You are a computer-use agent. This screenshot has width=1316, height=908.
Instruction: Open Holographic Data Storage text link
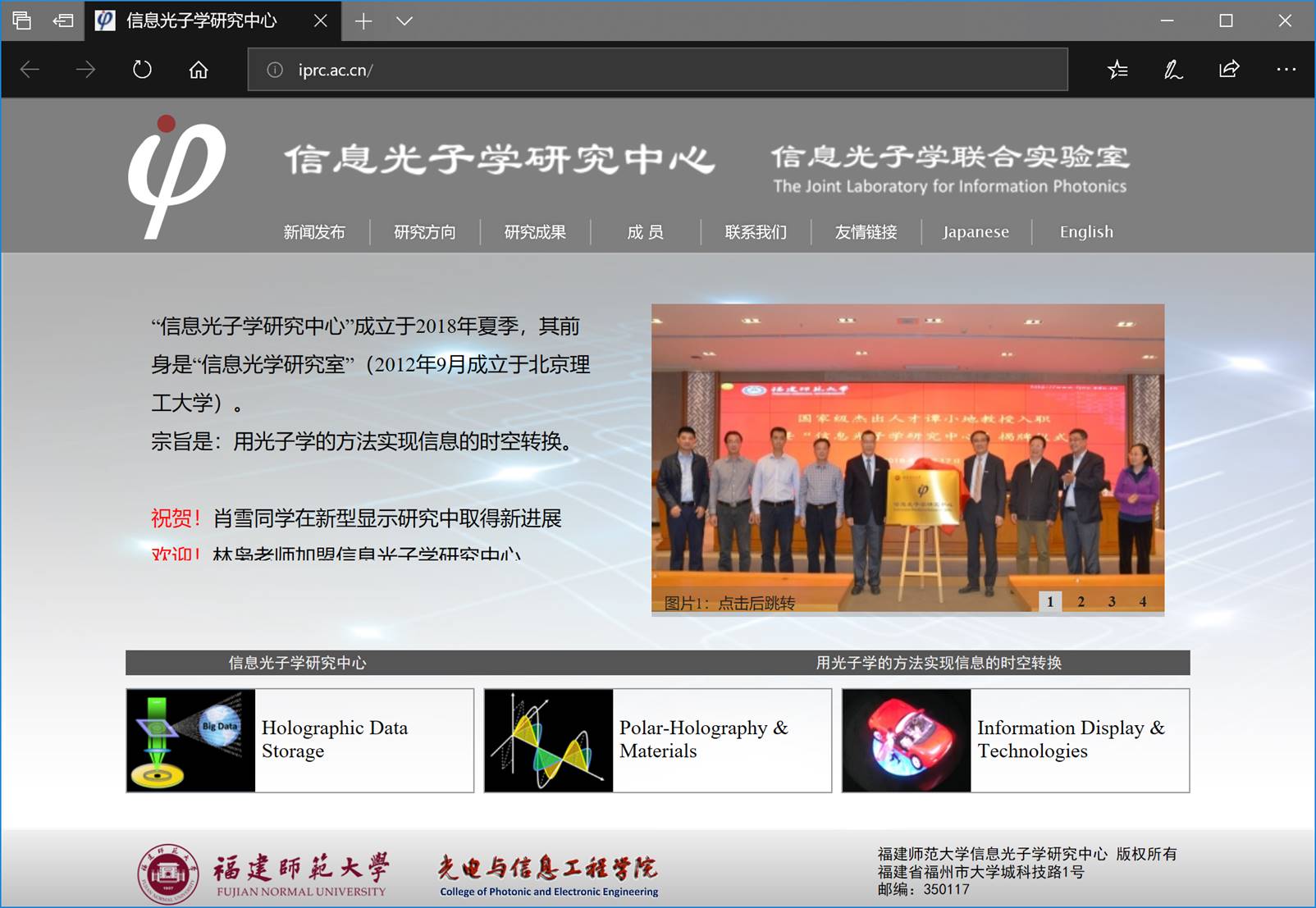[335, 739]
